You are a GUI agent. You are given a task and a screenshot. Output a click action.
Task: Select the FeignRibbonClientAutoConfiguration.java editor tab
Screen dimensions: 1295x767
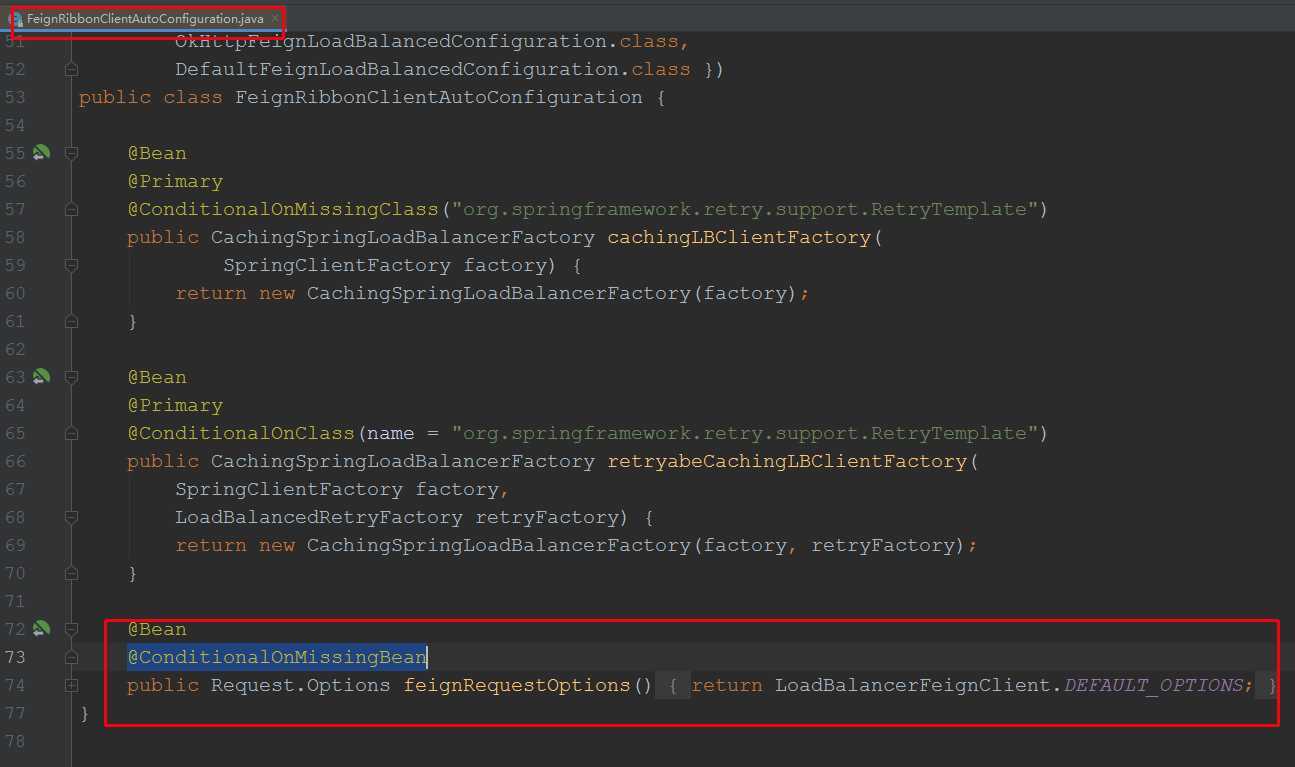[x=145, y=19]
